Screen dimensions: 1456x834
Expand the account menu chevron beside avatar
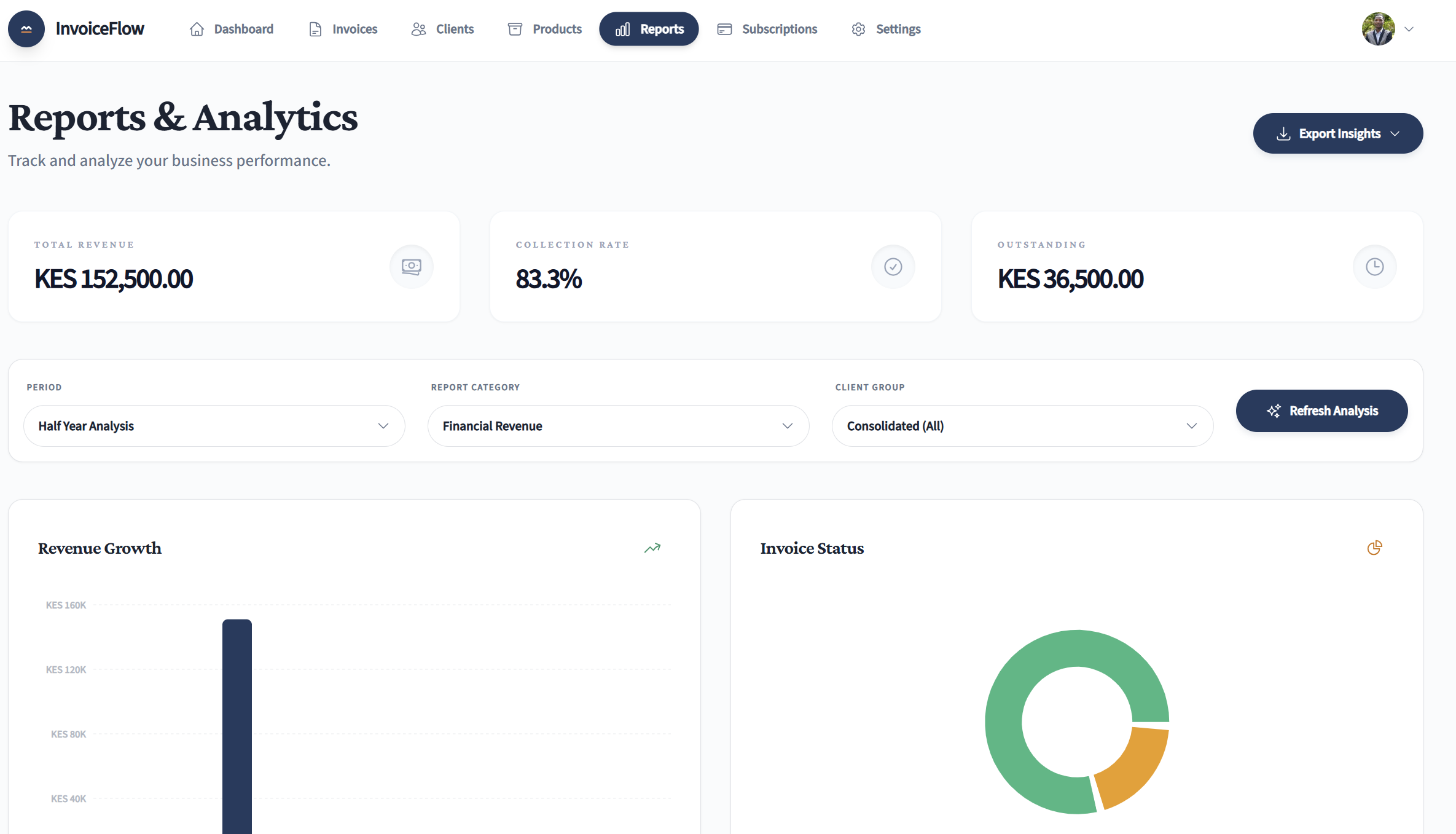(x=1409, y=29)
